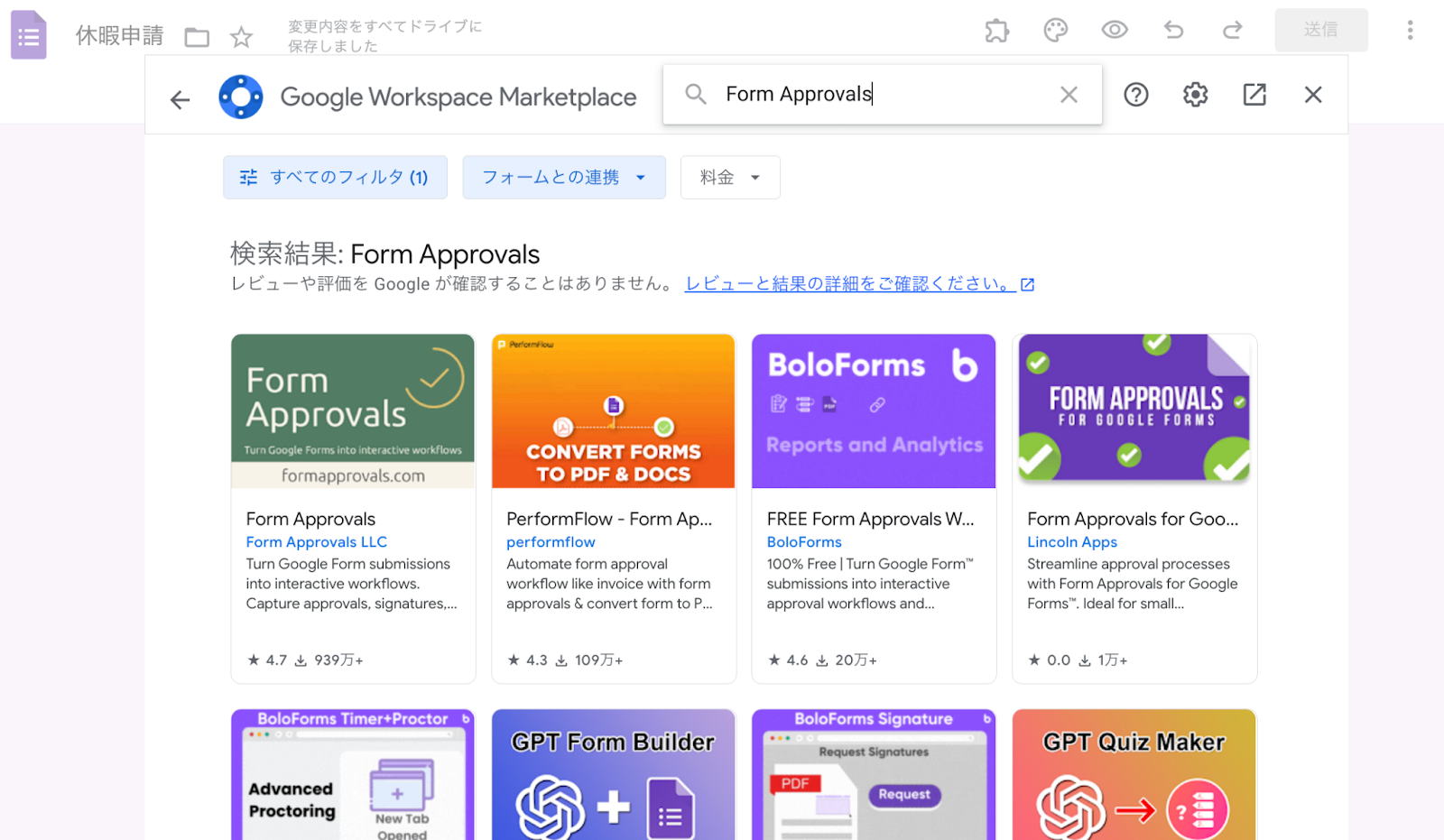Open the theme customization palette icon
Viewport: 1444px width, 840px height.
1055,31
